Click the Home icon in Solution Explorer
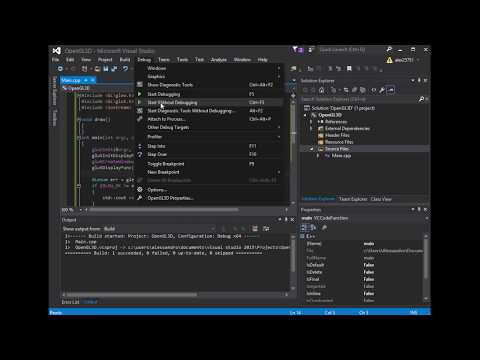 point(321,90)
